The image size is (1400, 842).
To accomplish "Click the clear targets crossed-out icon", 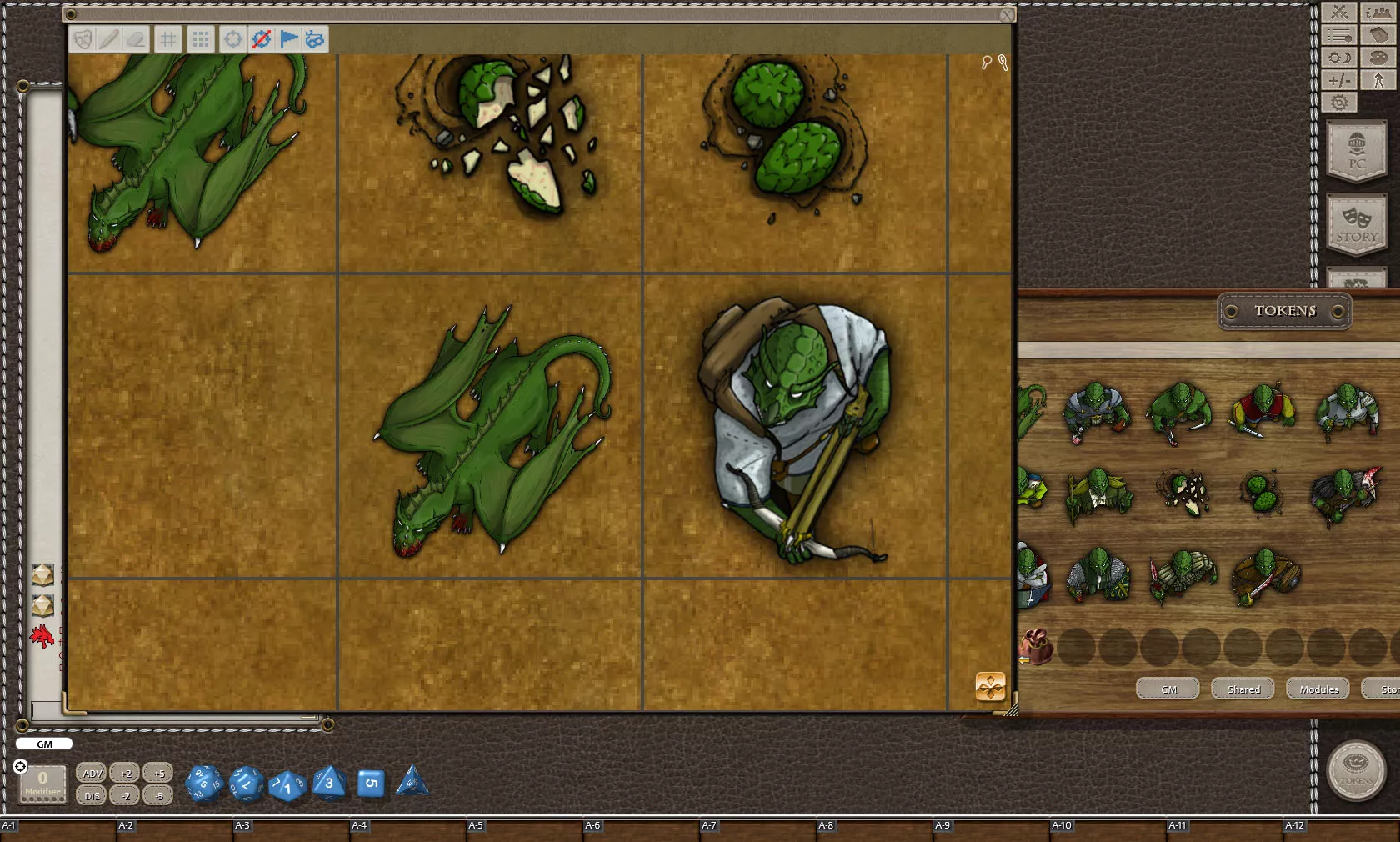I will (x=261, y=39).
